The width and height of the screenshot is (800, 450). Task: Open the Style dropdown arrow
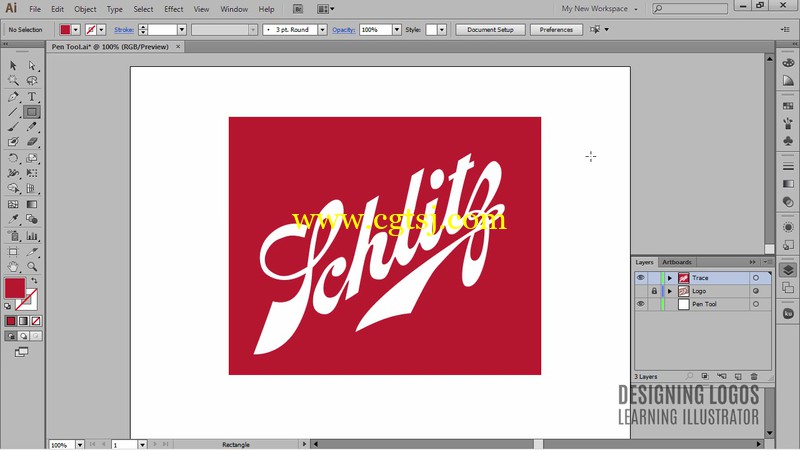click(x=442, y=30)
